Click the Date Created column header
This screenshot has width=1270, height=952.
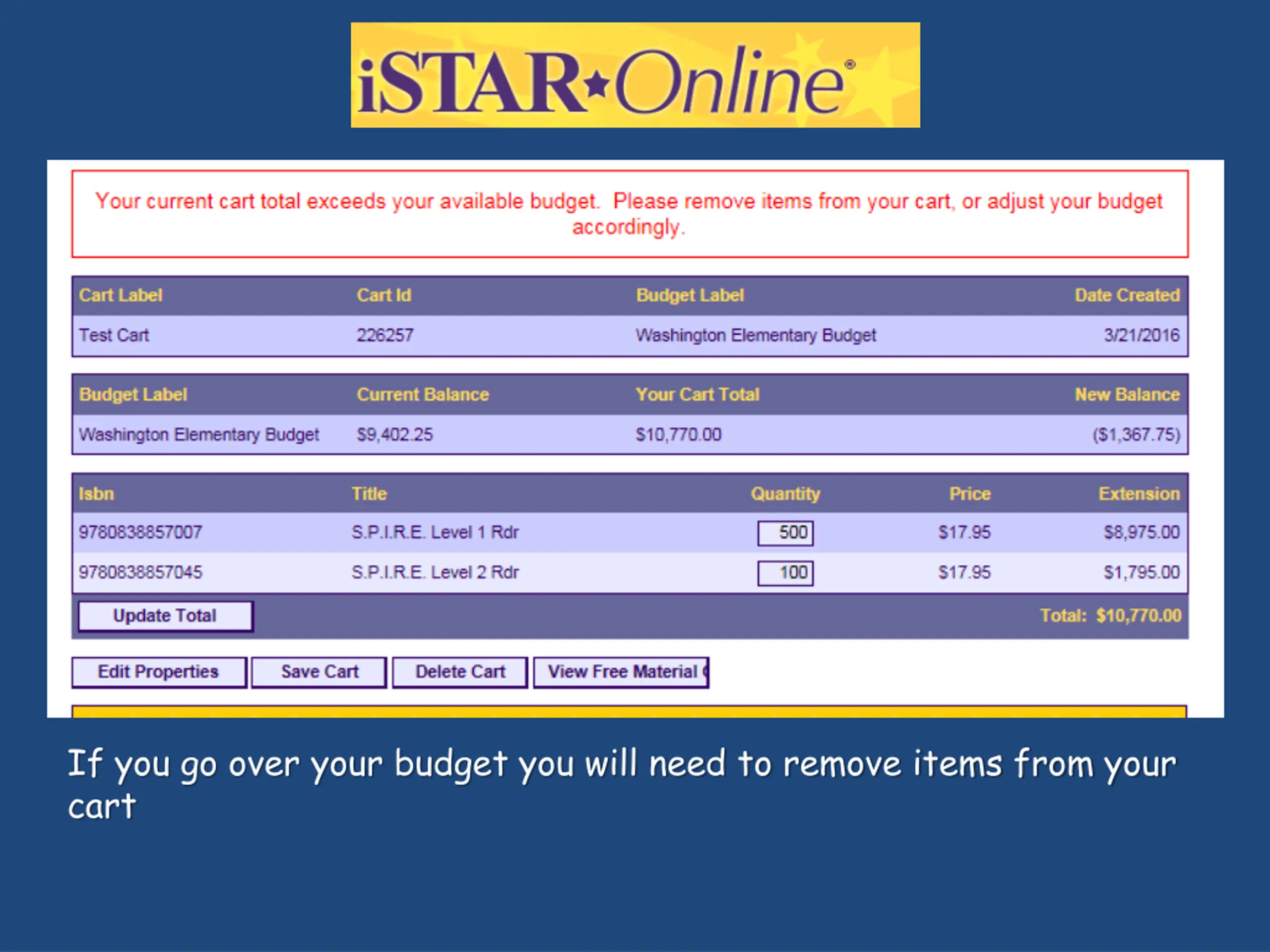(1127, 296)
